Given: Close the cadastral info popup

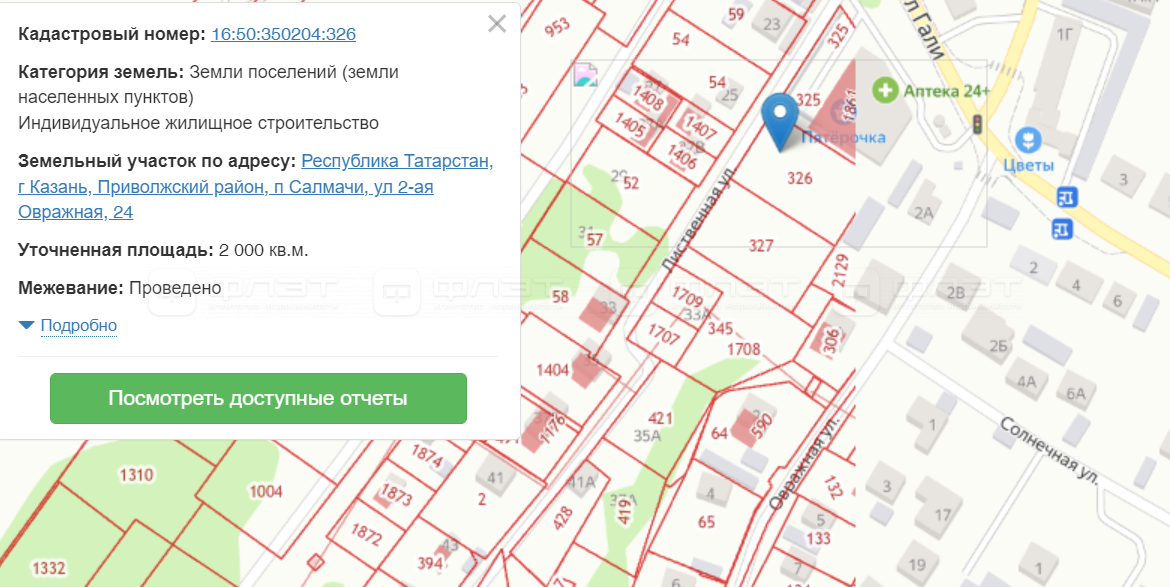Looking at the screenshot, I should (497, 24).
